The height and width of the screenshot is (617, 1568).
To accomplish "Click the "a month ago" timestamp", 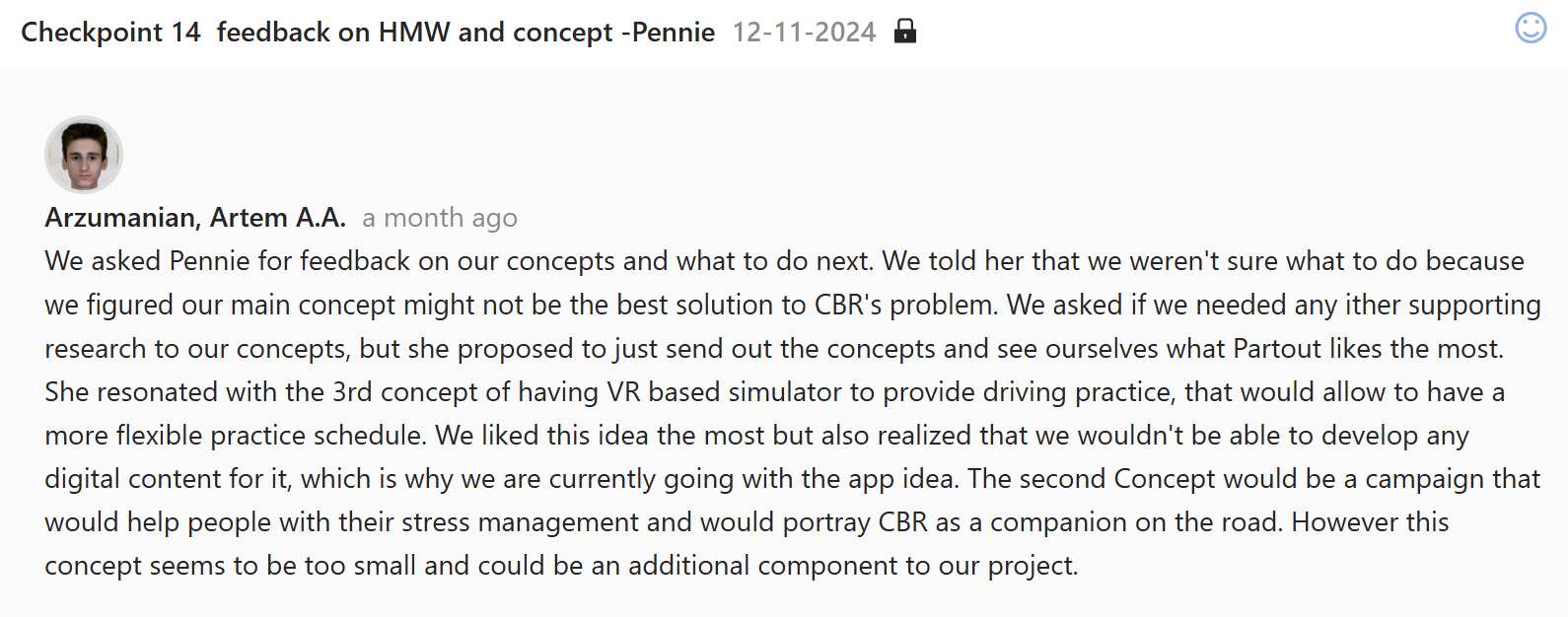I will coord(440,218).
